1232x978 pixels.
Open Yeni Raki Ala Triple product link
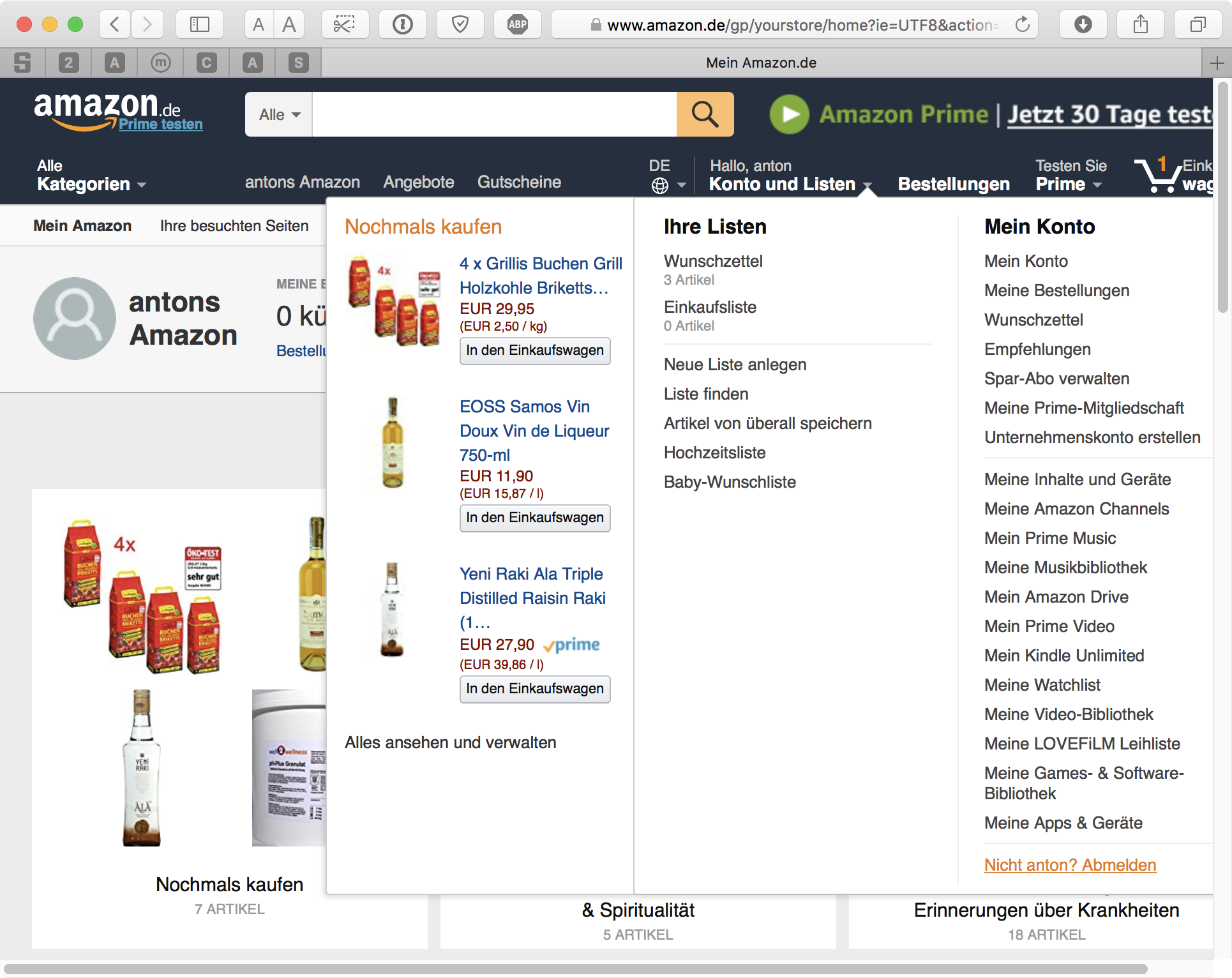(x=533, y=598)
